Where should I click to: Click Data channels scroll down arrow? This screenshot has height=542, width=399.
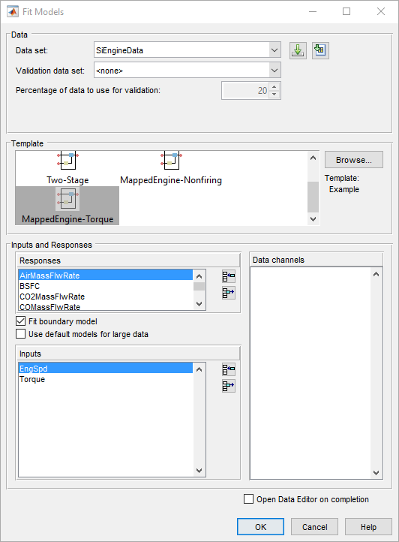376,473
